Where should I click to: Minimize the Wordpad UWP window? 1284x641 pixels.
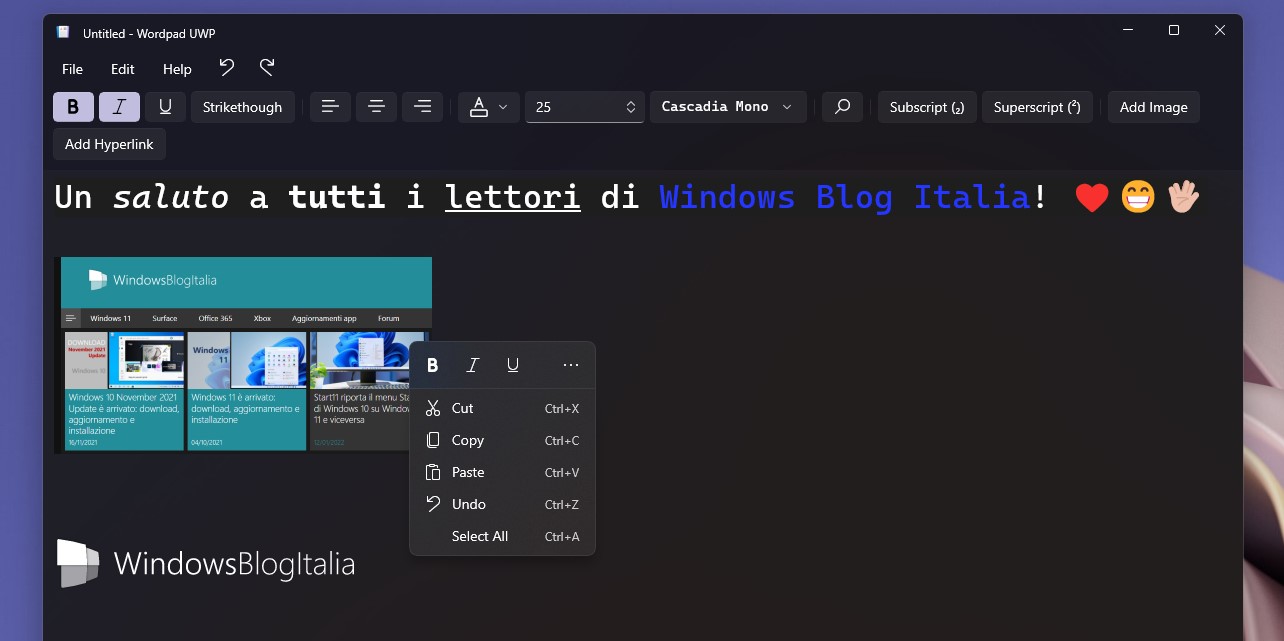point(1128,31)
